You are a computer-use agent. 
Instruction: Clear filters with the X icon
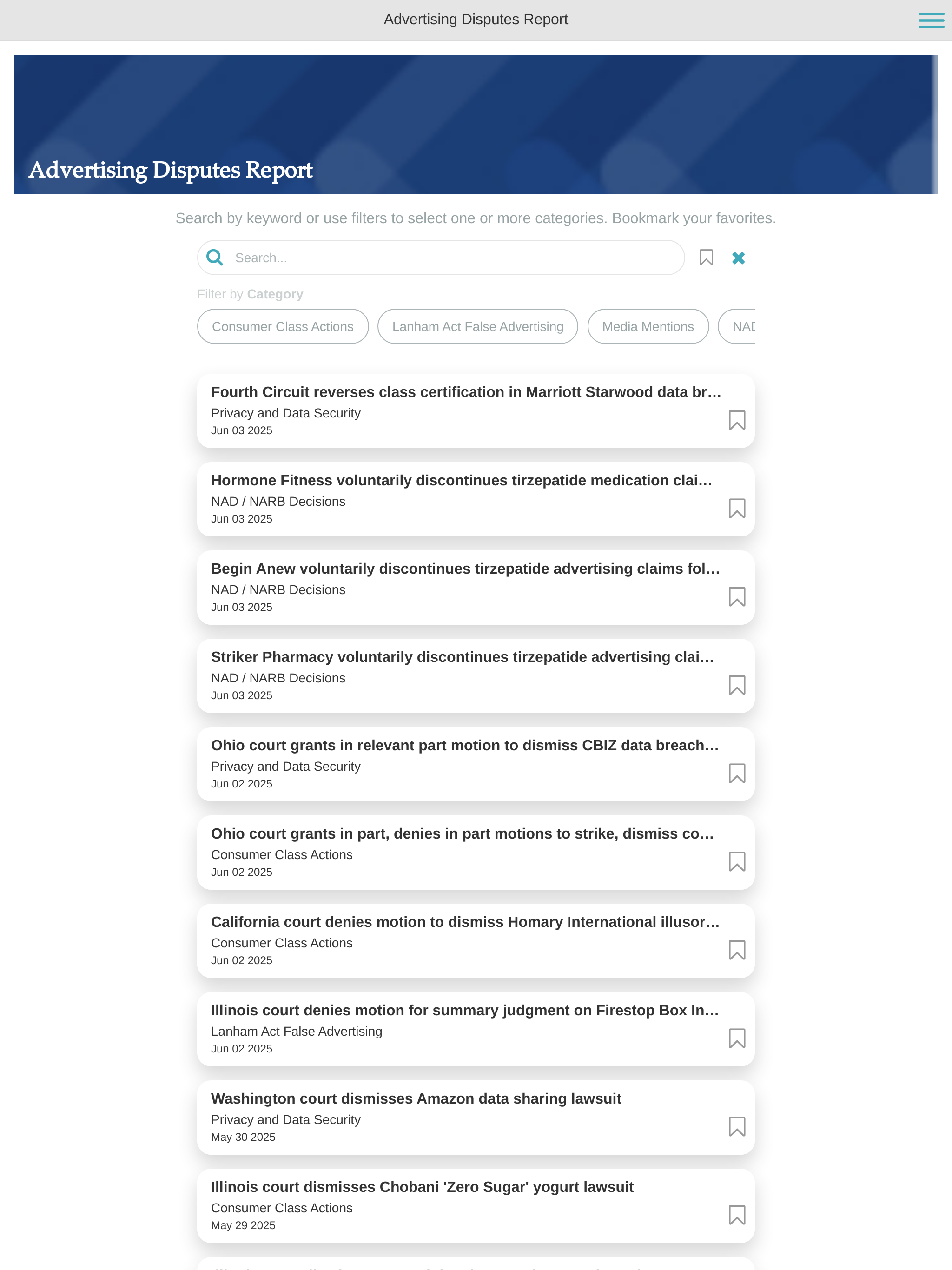click(x=738, y=258)
